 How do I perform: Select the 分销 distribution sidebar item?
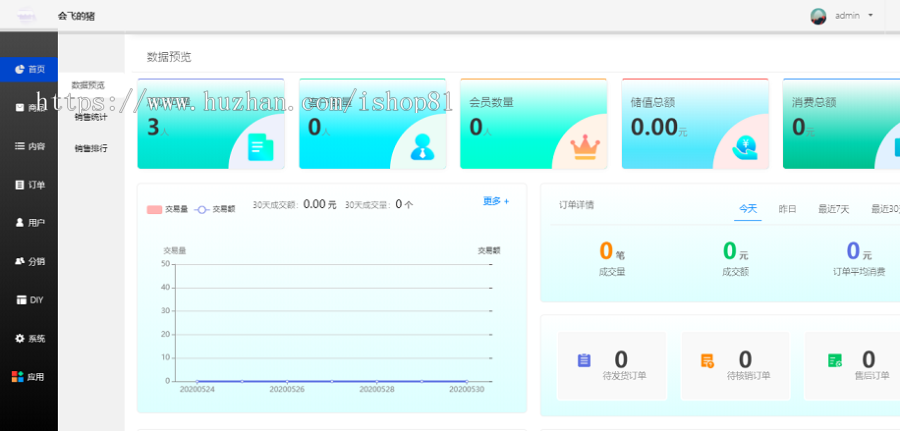pyautogui.click(x=29, y=261)
